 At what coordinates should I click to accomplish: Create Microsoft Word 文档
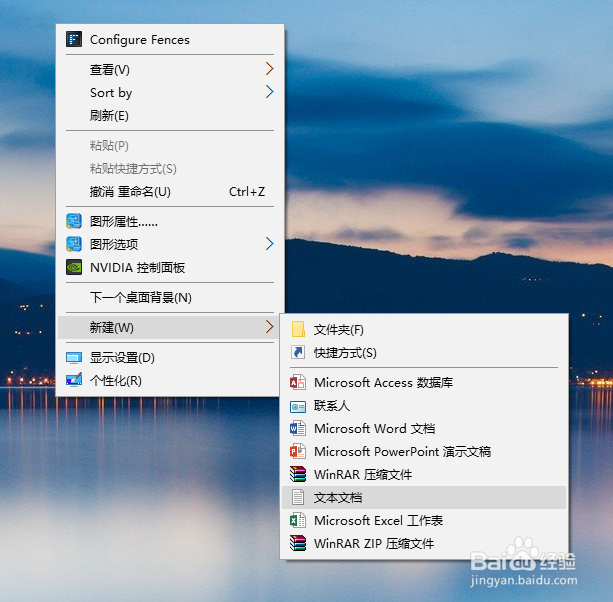pos(424,429)
